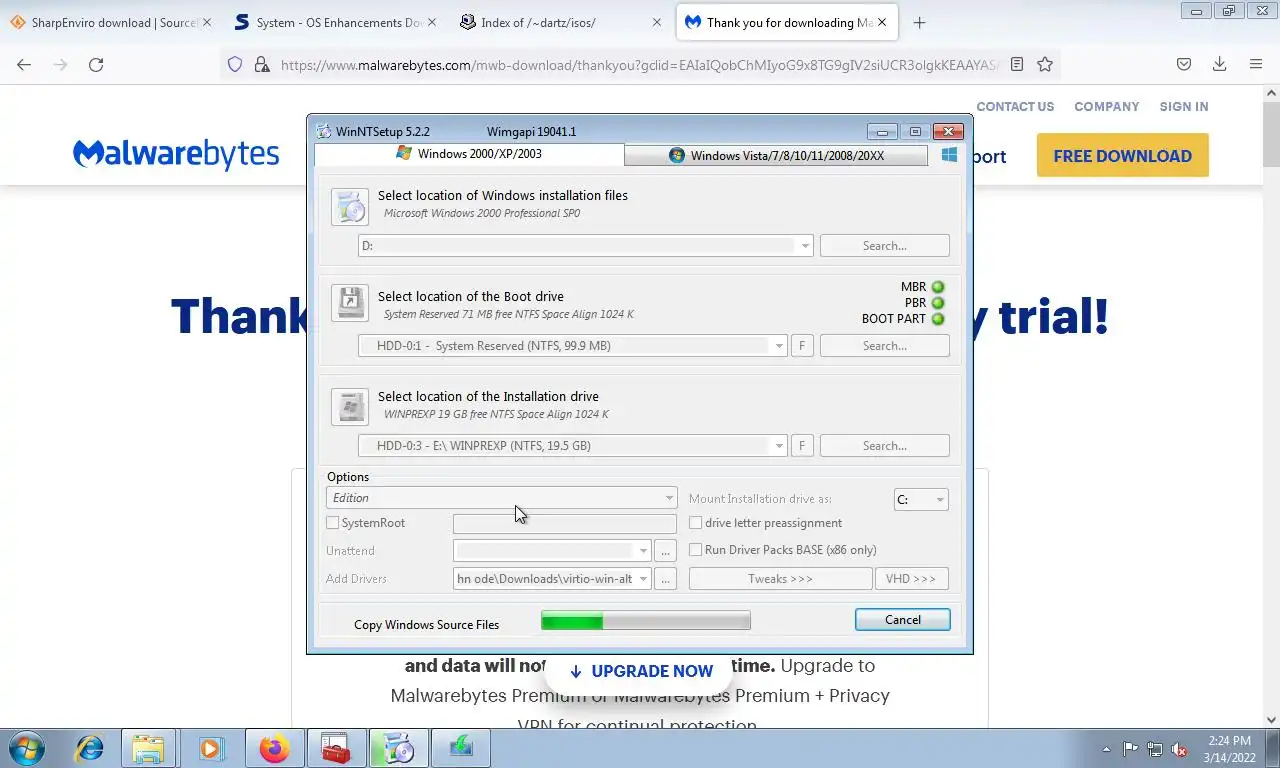Open Windows Media Player from the taskbar
This screenshot has width=1280, height=768.
(211, 748)
